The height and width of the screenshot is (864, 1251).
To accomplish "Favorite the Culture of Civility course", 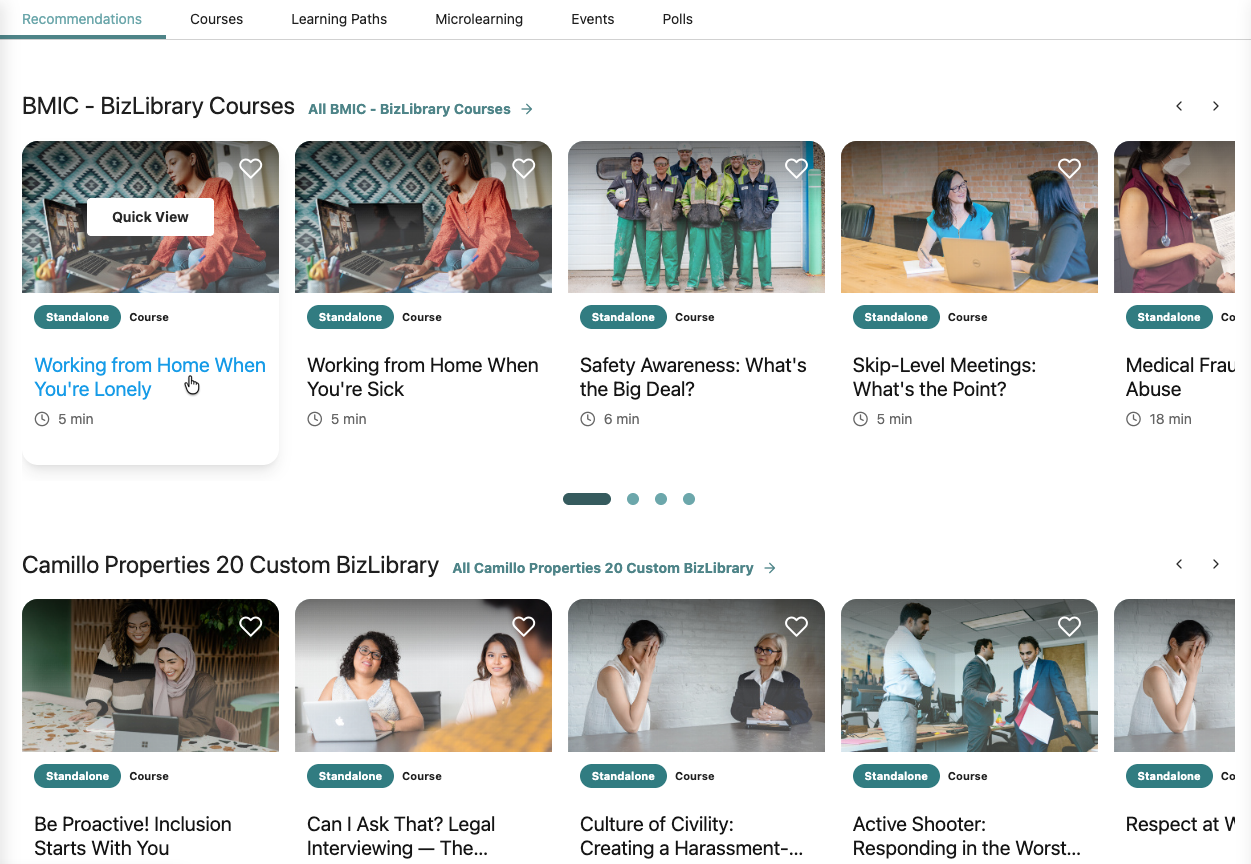I will click(796, 627).
